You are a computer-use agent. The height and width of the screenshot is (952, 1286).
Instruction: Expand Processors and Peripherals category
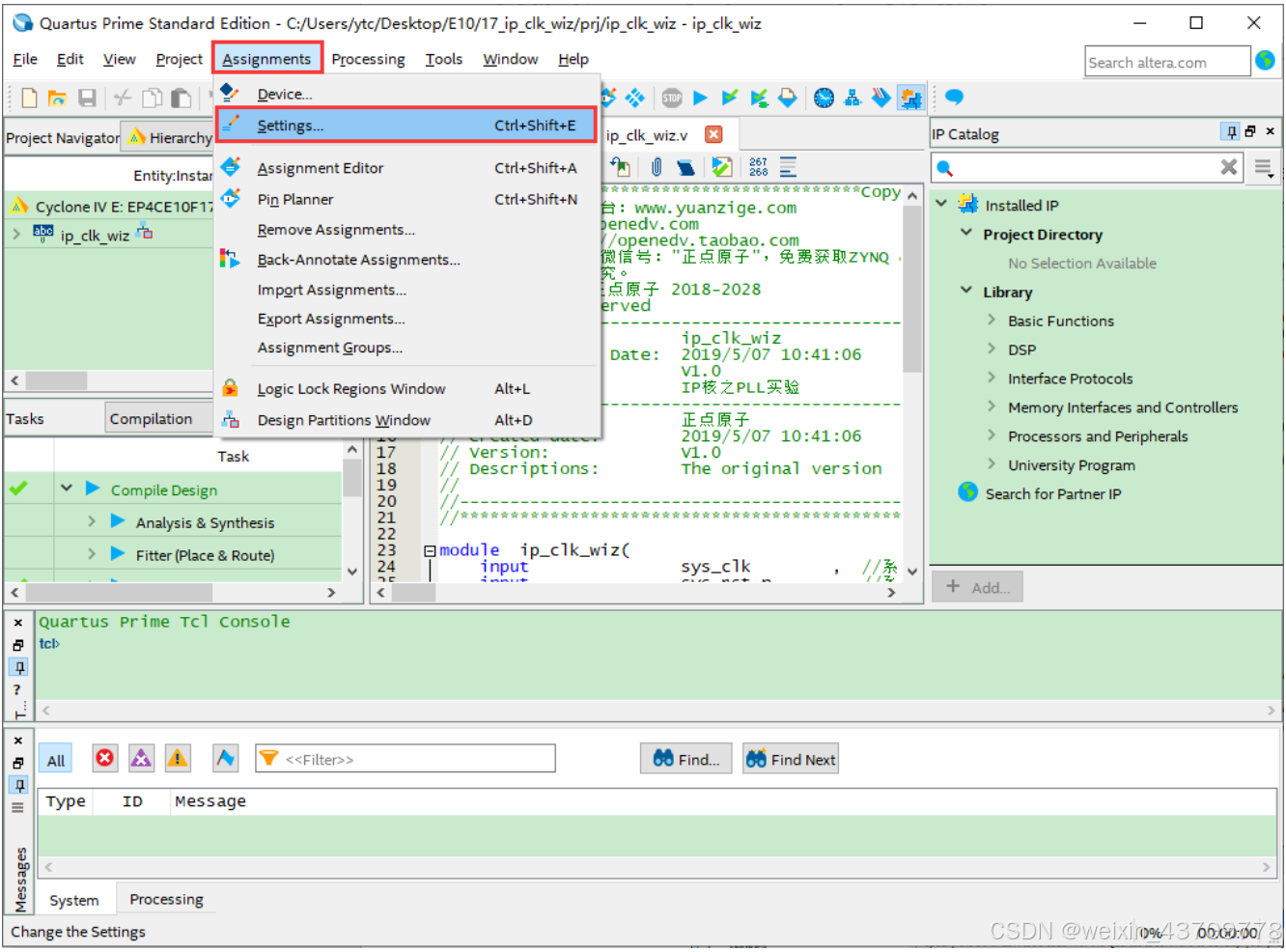(992, 435)
